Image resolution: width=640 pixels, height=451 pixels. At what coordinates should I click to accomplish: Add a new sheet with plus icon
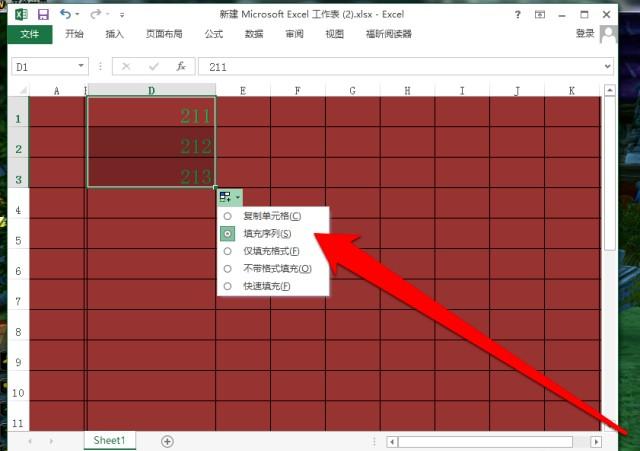(x=167, y=441)
